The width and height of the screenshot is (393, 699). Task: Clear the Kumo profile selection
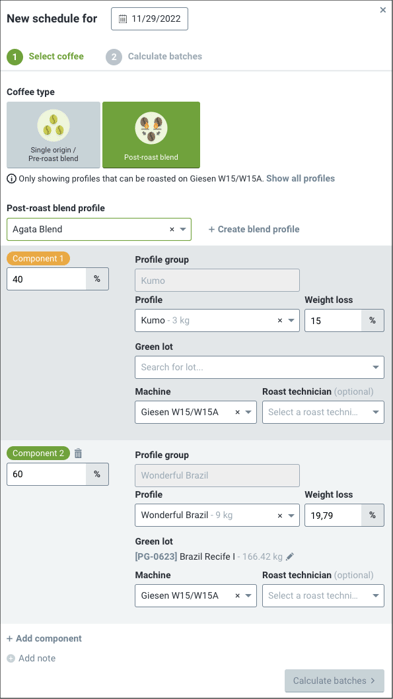(280, 321)
